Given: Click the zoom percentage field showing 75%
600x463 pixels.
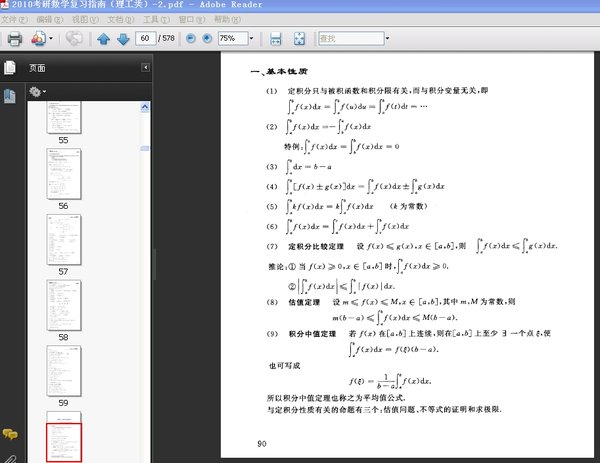Looking at the screenshot, I should (x=233, y=38).
